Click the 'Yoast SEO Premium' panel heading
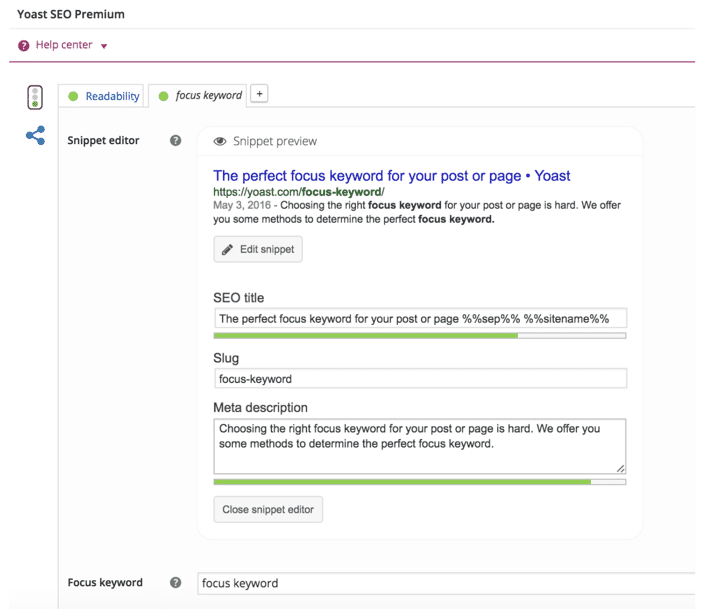704x615 pixels. tap(71, 14)
